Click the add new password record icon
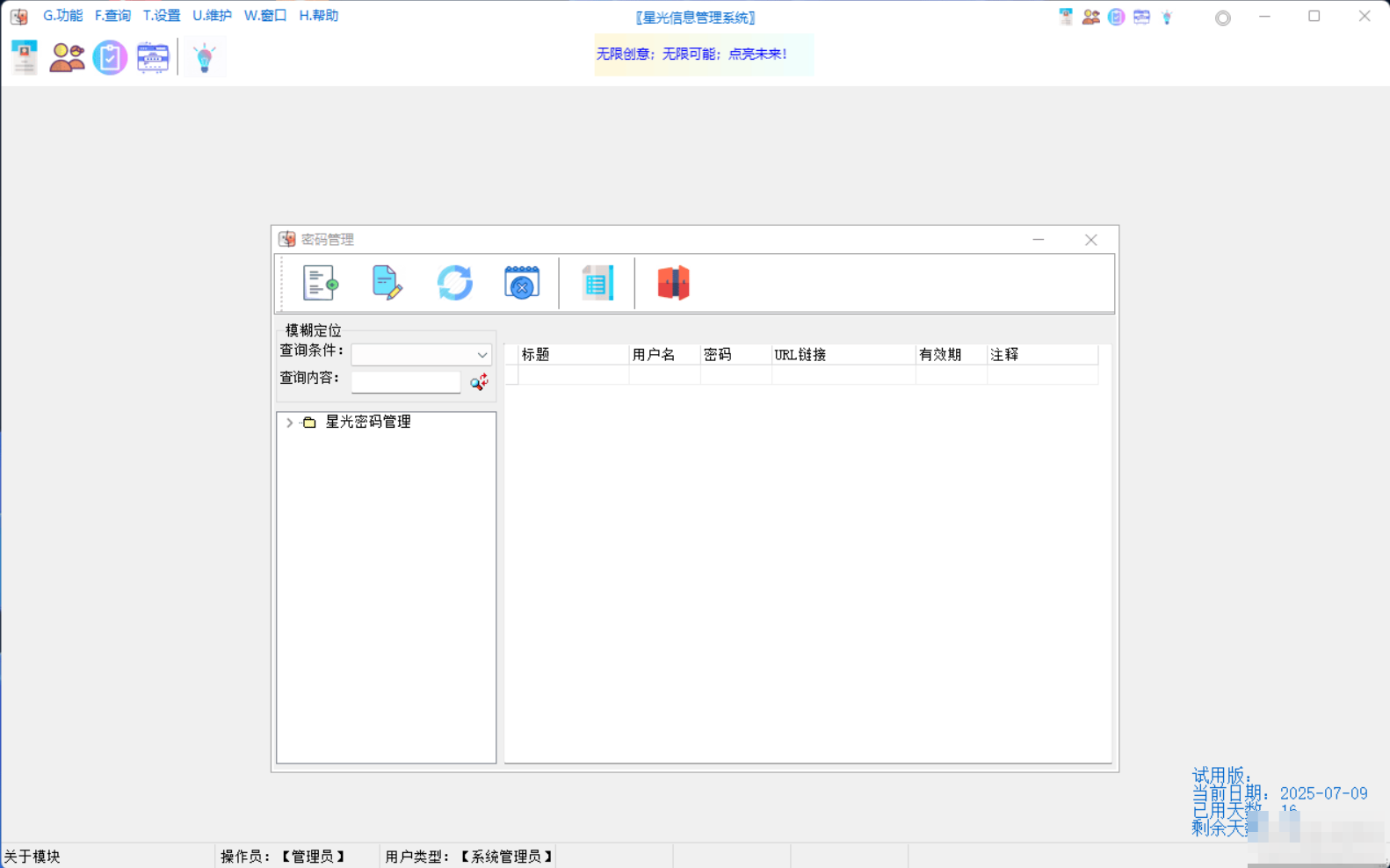The image size is (1390, 868). tap(321, 283)
